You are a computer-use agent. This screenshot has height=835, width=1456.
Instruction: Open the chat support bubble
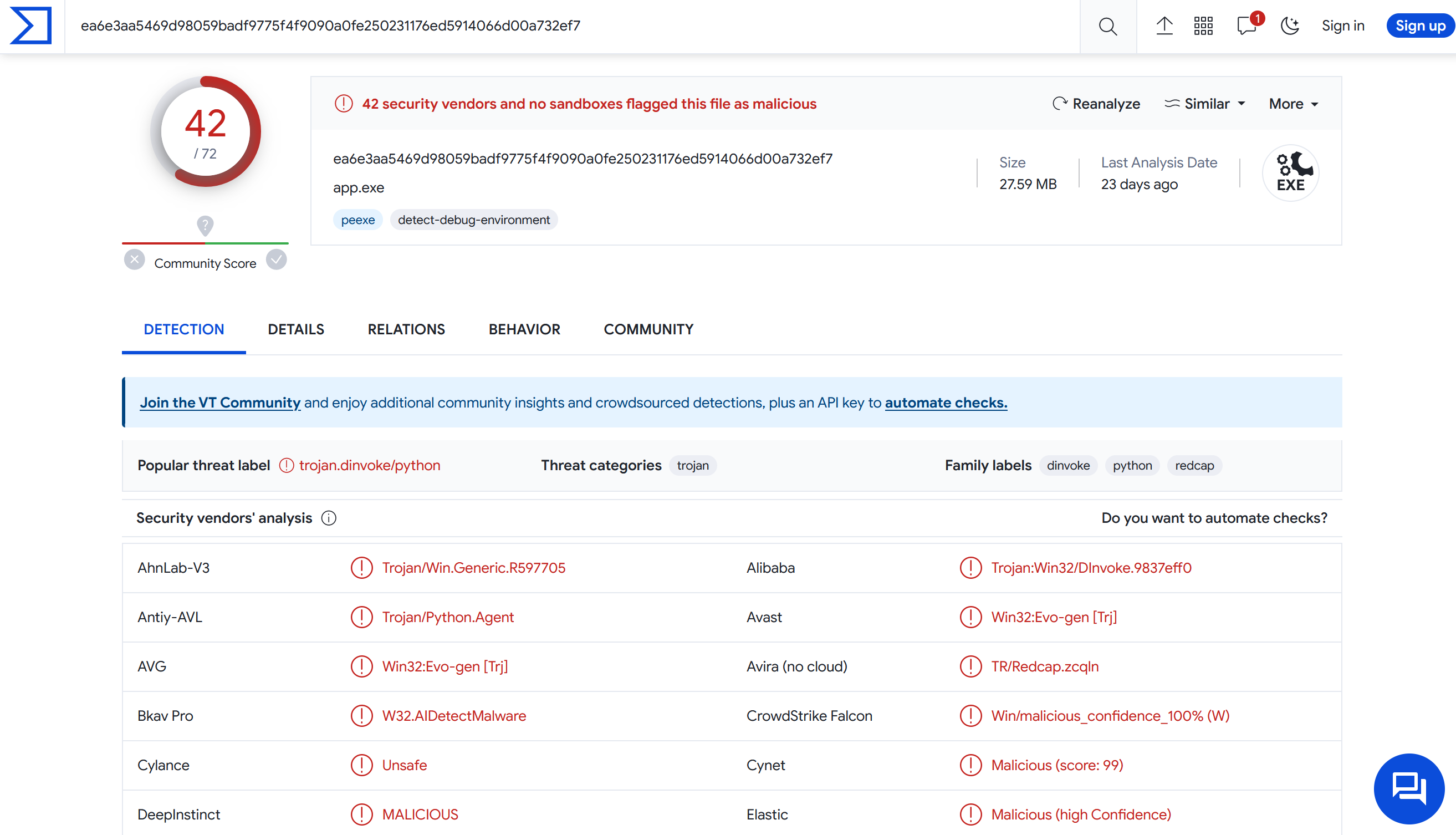pos(1409,788)
